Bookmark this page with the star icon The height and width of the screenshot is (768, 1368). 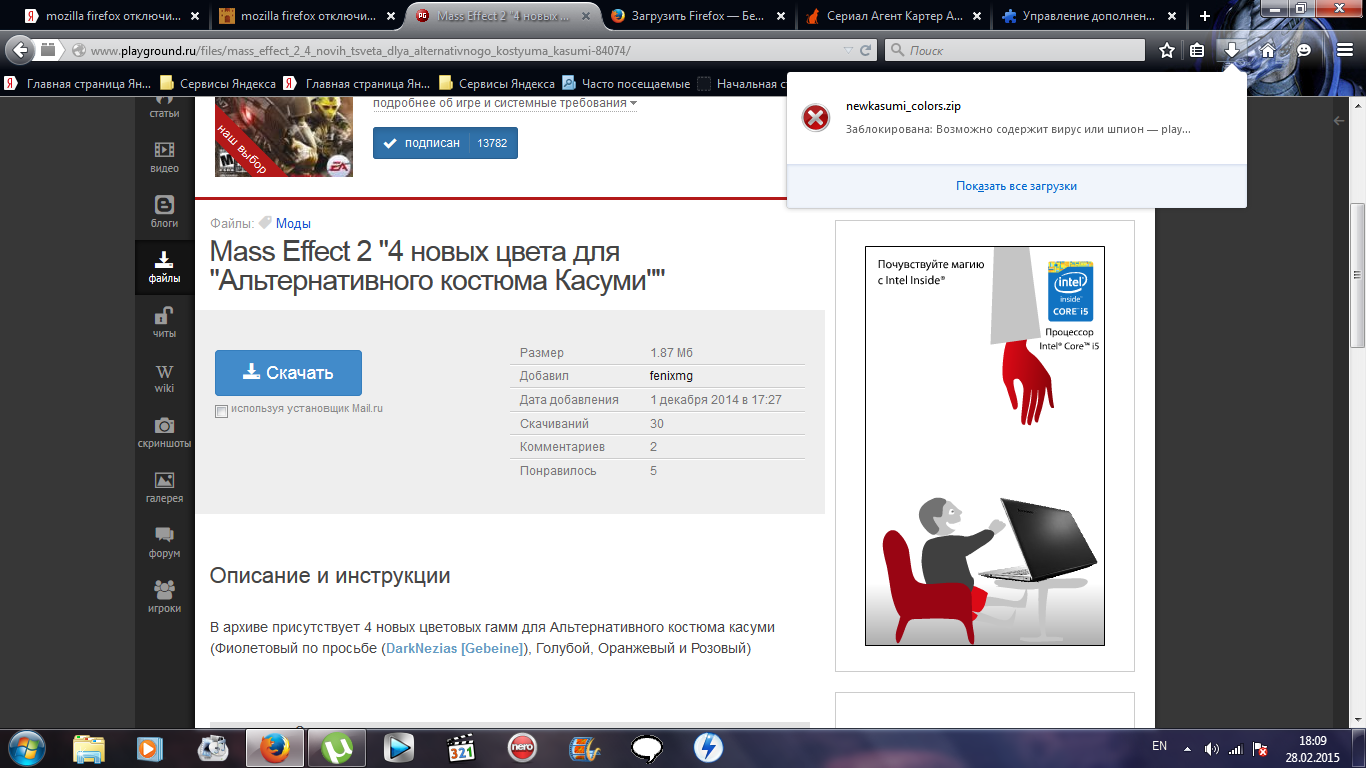click(x=1167, y=50)
